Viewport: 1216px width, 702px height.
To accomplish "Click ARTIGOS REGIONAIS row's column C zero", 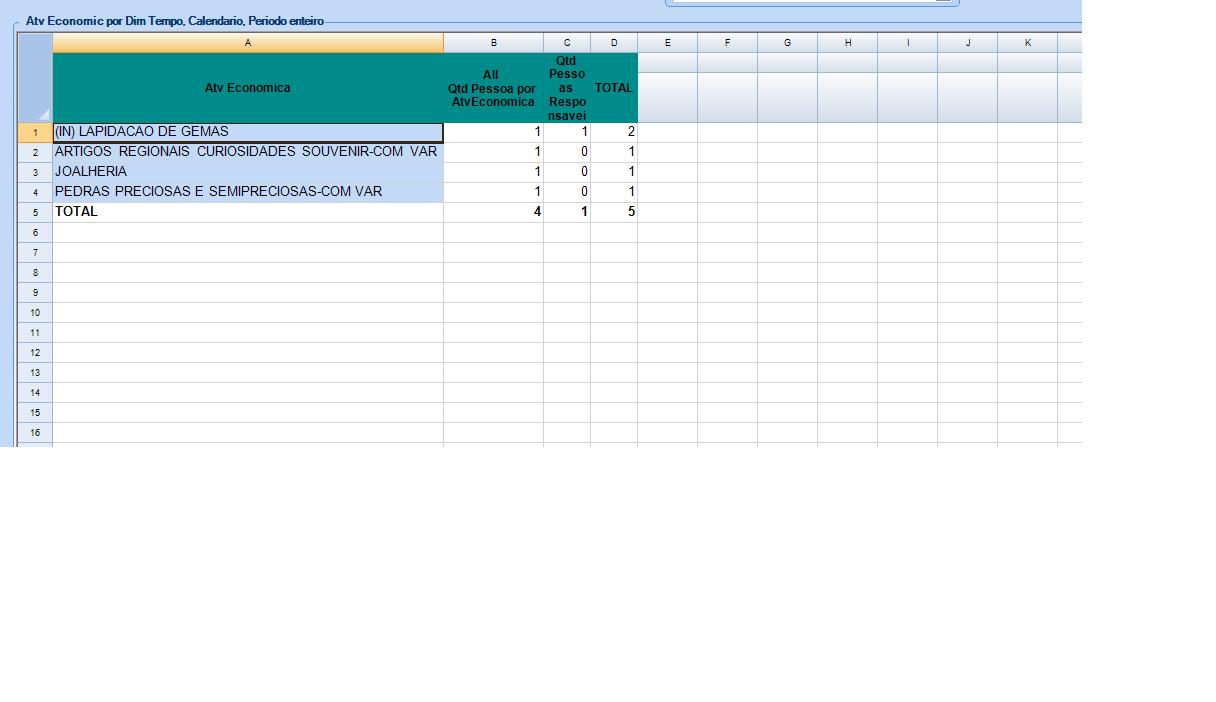I will pyautogui.click(x=567, y=152).
